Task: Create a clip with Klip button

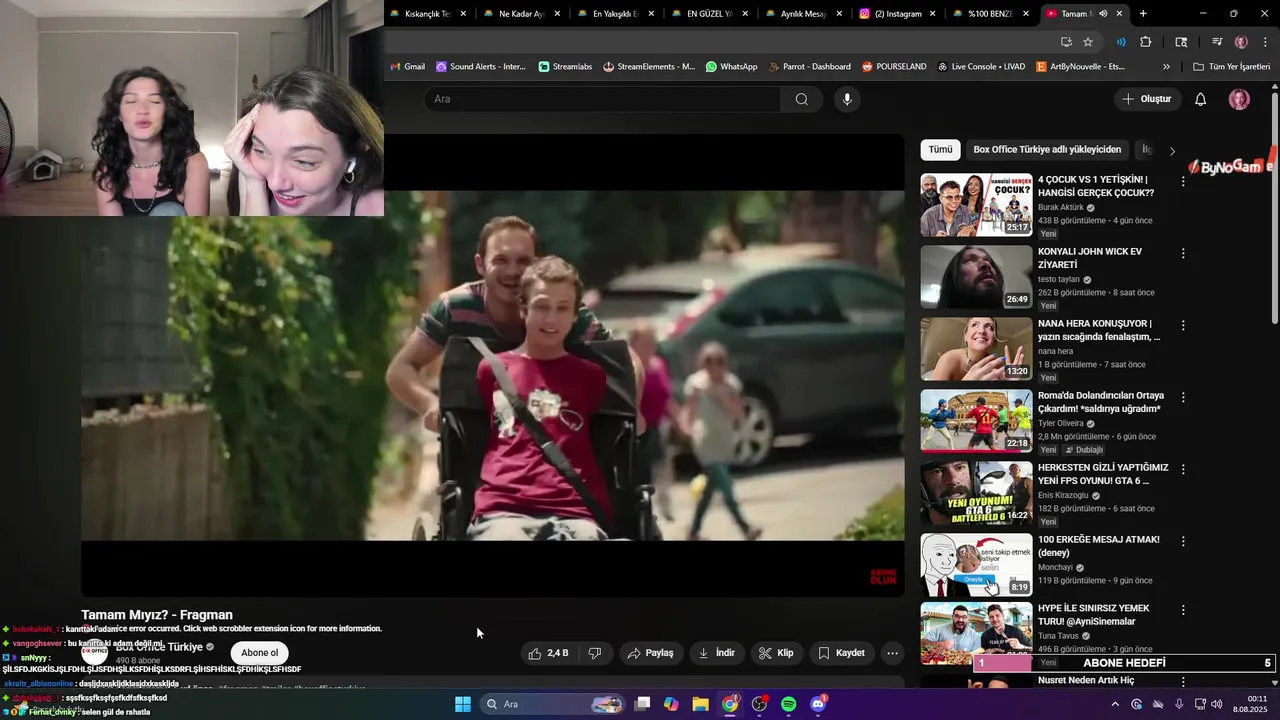Action: (777, 653)
